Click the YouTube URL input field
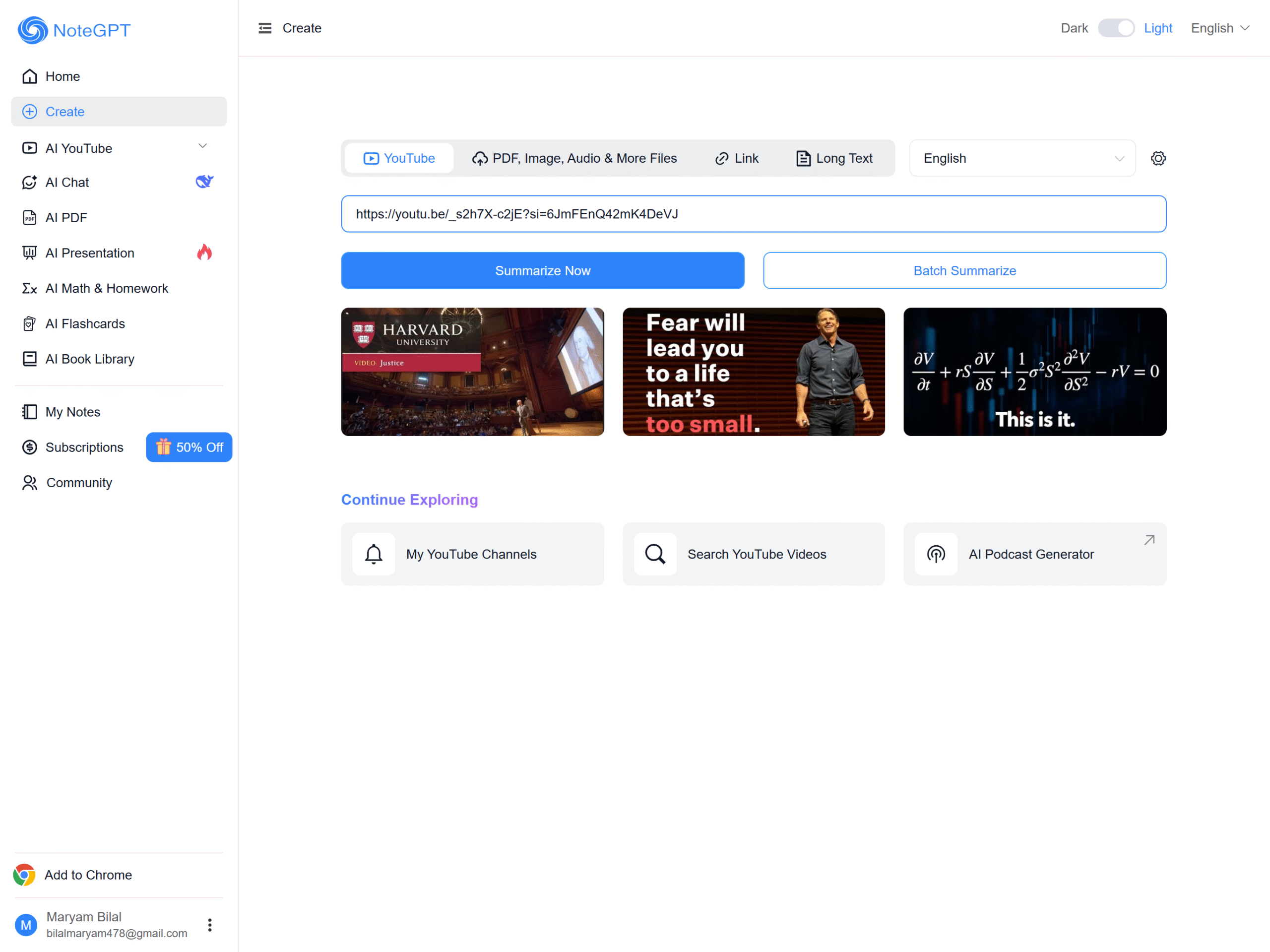The image size is (1270, 952). click(x=753, y=214)
